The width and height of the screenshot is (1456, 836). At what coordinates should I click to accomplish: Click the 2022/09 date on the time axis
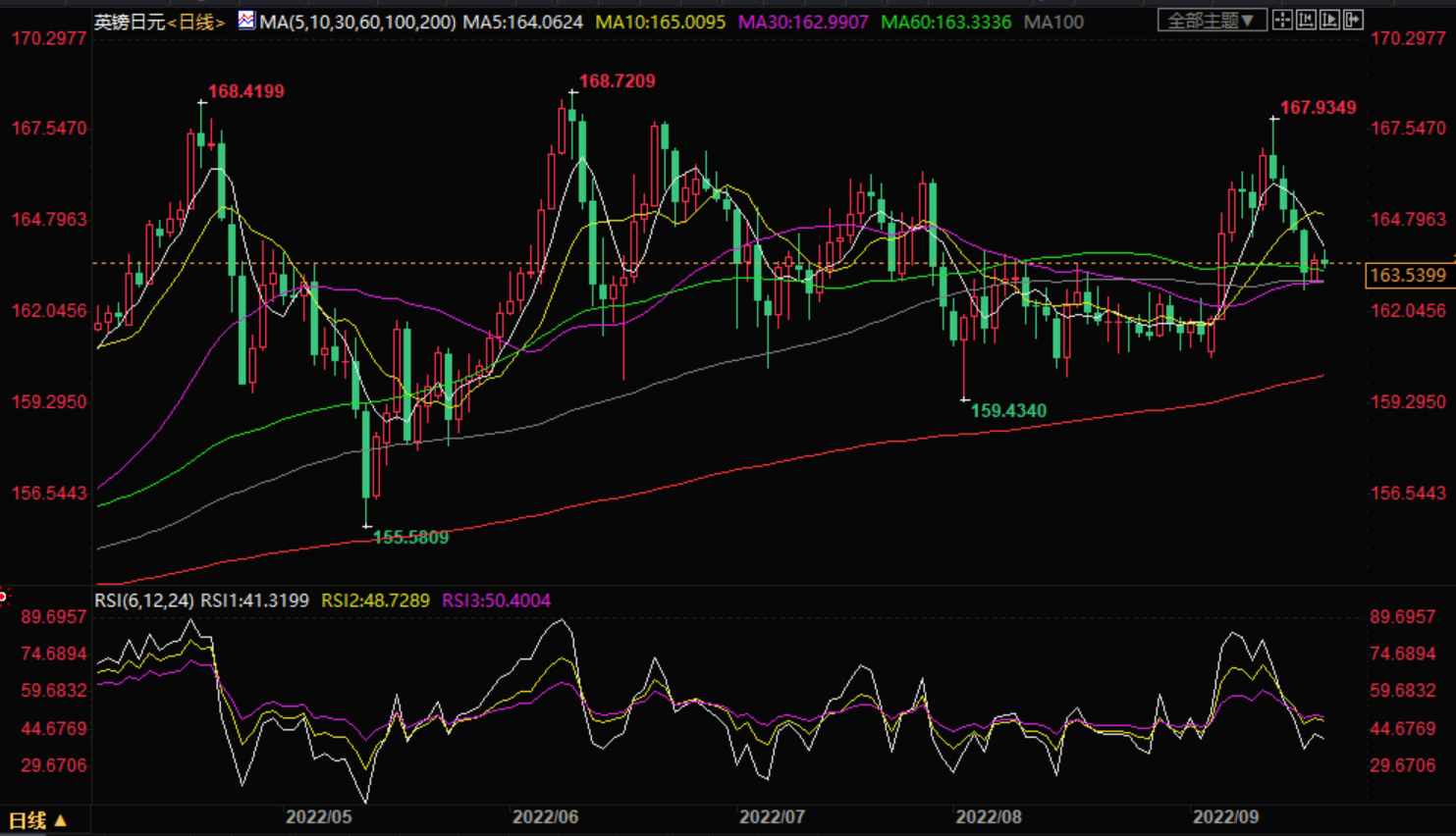[x=1224, y=816]
